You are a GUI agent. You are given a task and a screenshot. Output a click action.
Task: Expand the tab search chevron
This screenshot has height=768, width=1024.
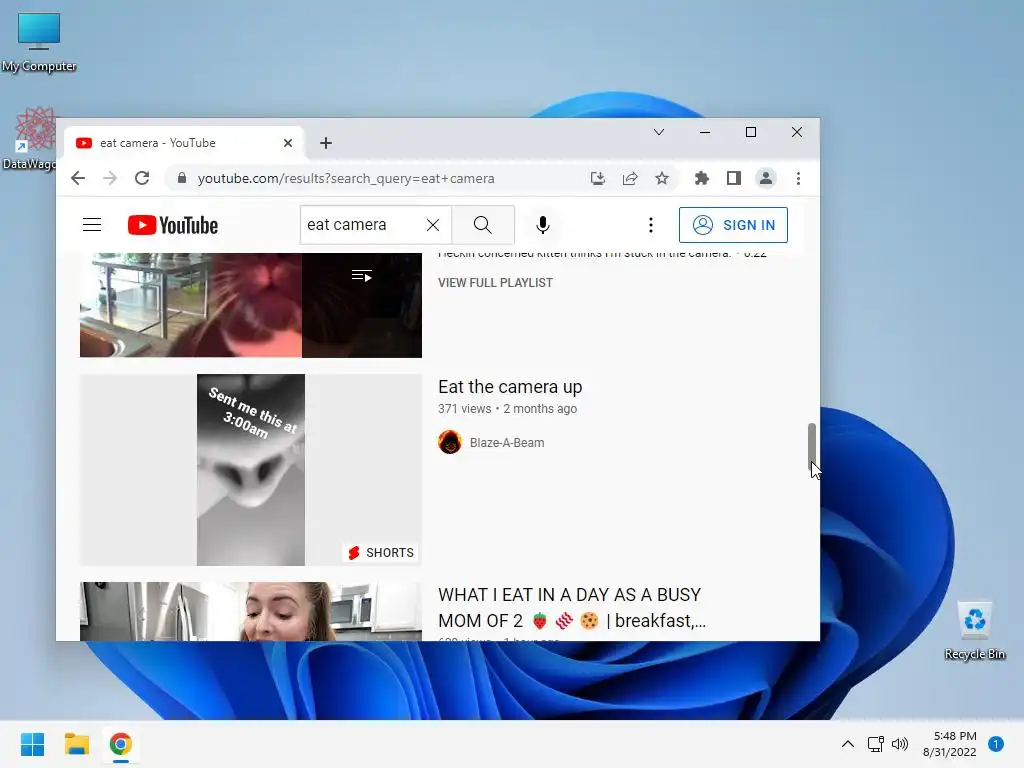pyautogui.click(x=659, y=132)
